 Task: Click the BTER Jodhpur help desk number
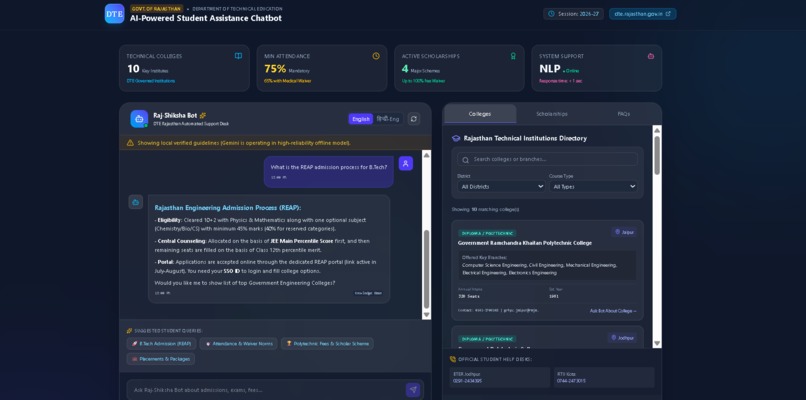click(467, 381)
